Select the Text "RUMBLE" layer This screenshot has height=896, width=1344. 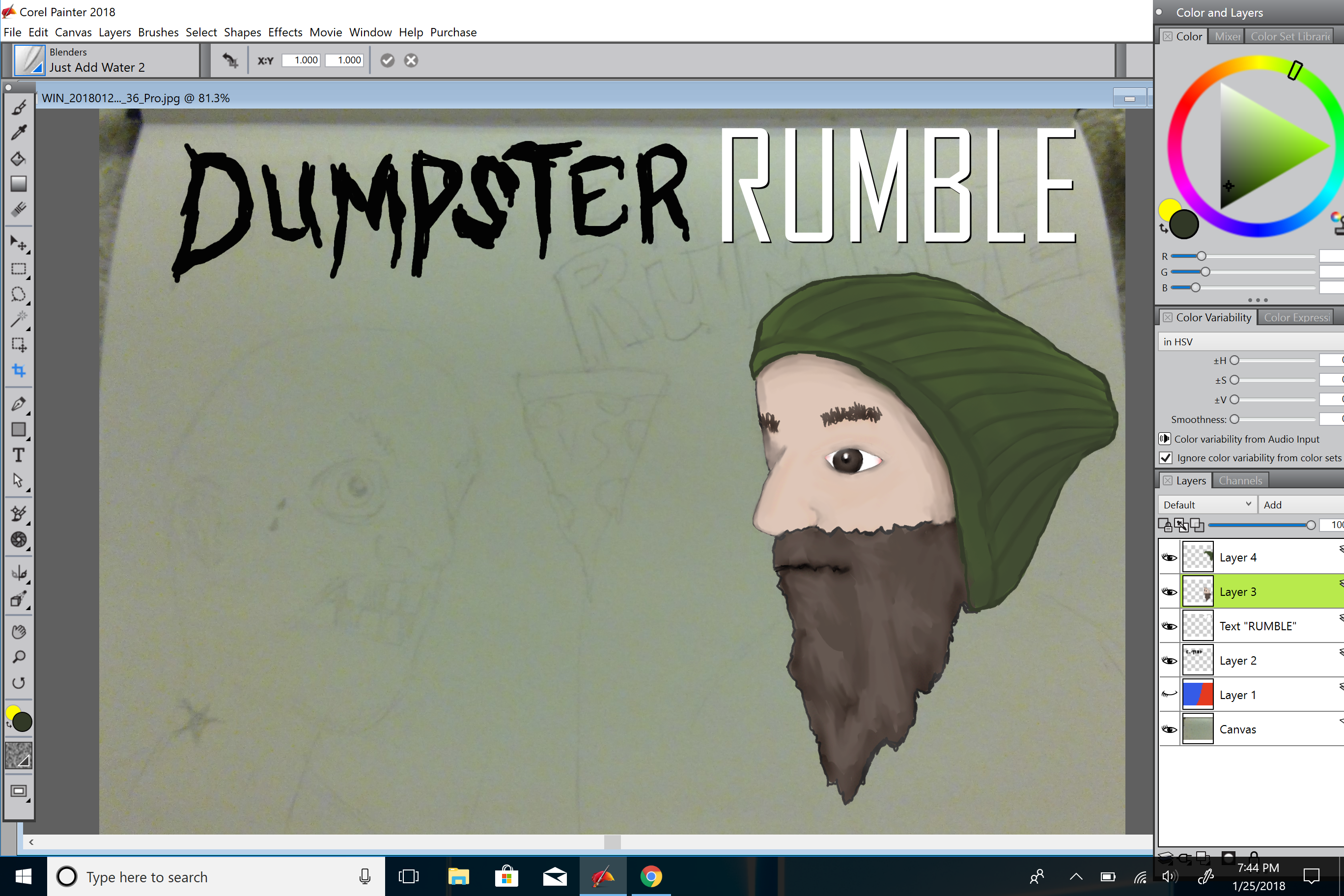tap(1257, 626)
